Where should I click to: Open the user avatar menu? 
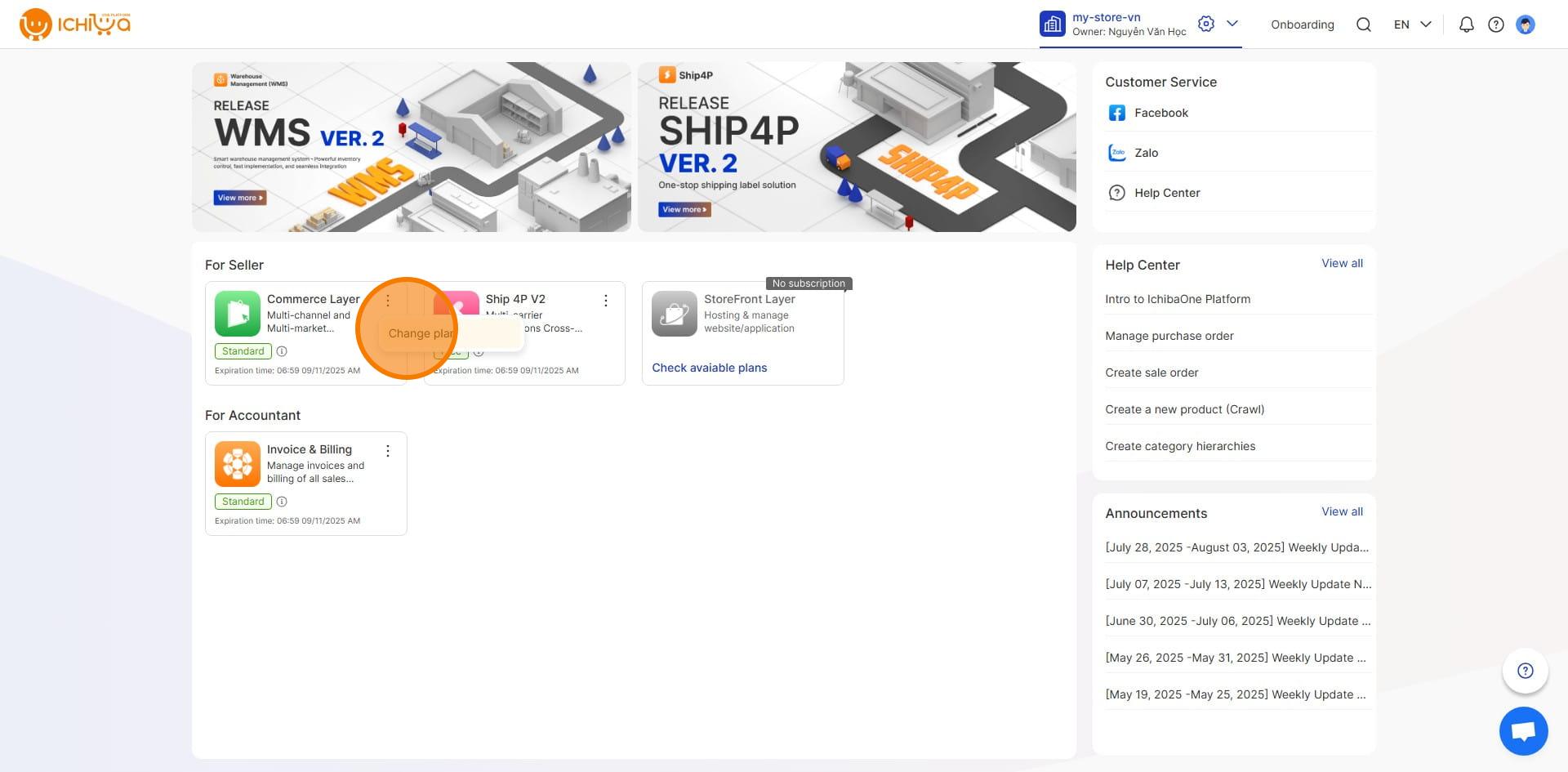tap(1526, 25)
